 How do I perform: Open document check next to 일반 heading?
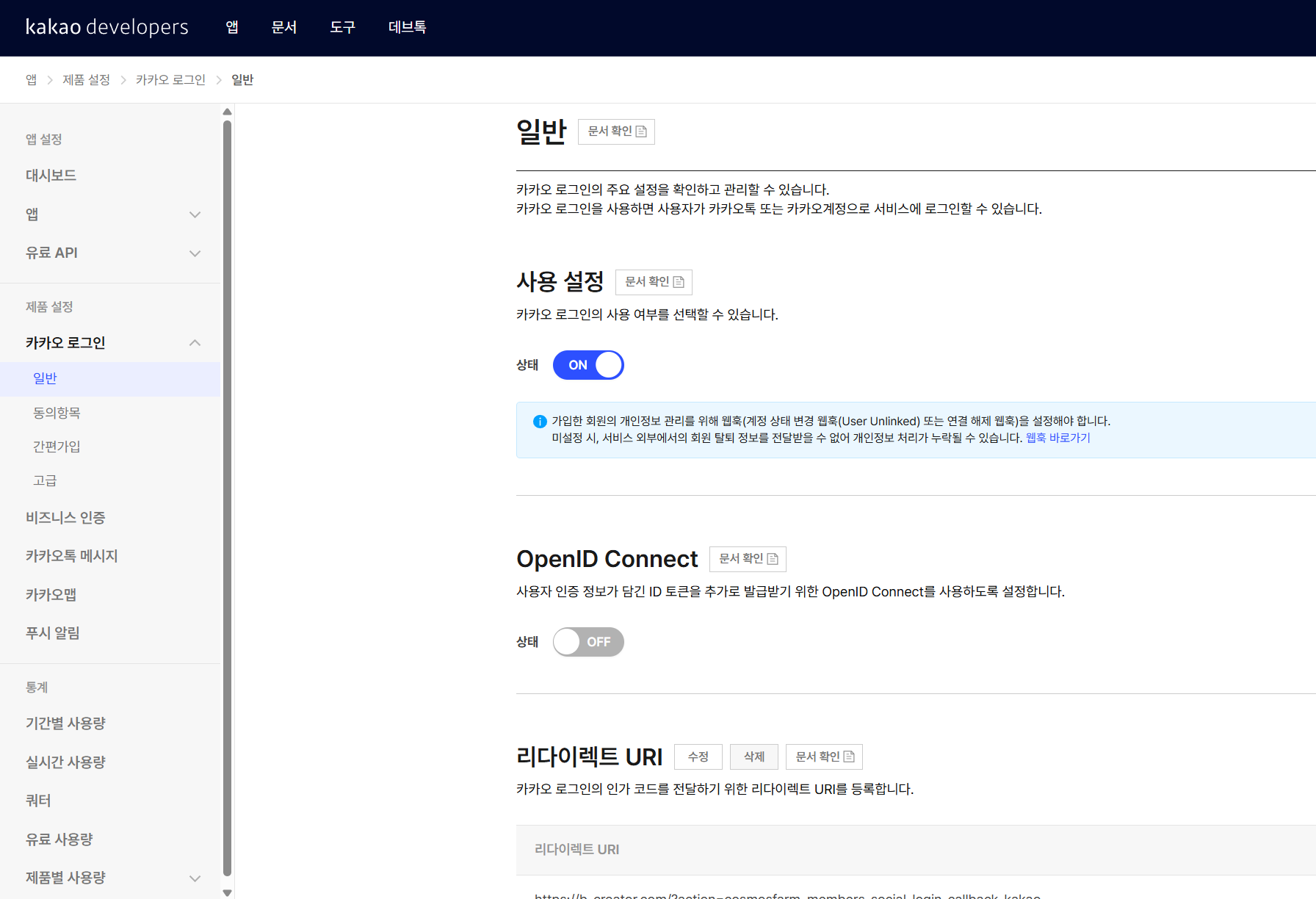coord(616,131)
